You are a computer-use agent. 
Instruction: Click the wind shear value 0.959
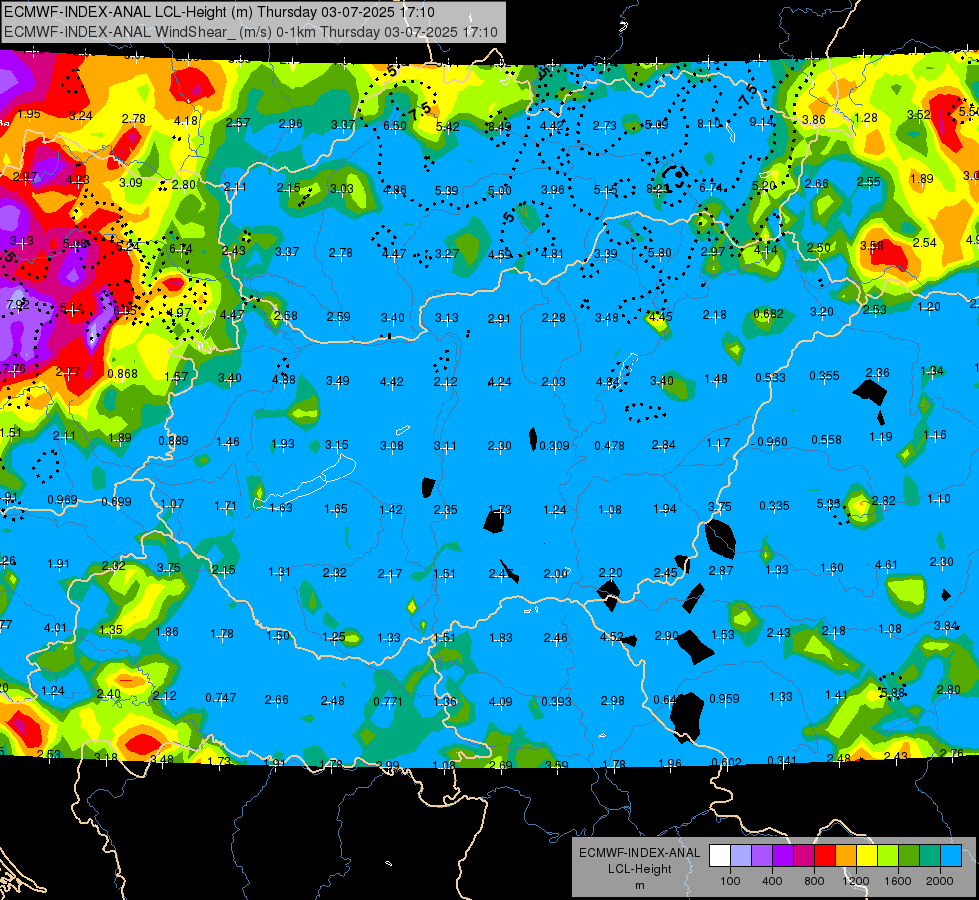click(x=724, y=699)
